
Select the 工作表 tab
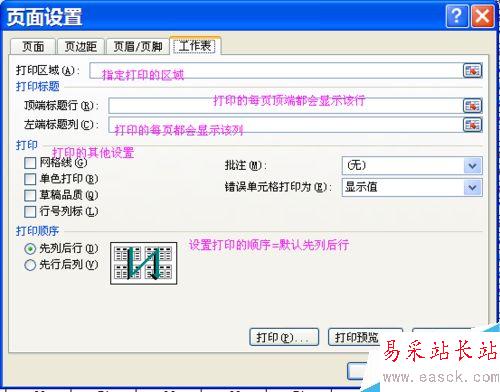195,46
